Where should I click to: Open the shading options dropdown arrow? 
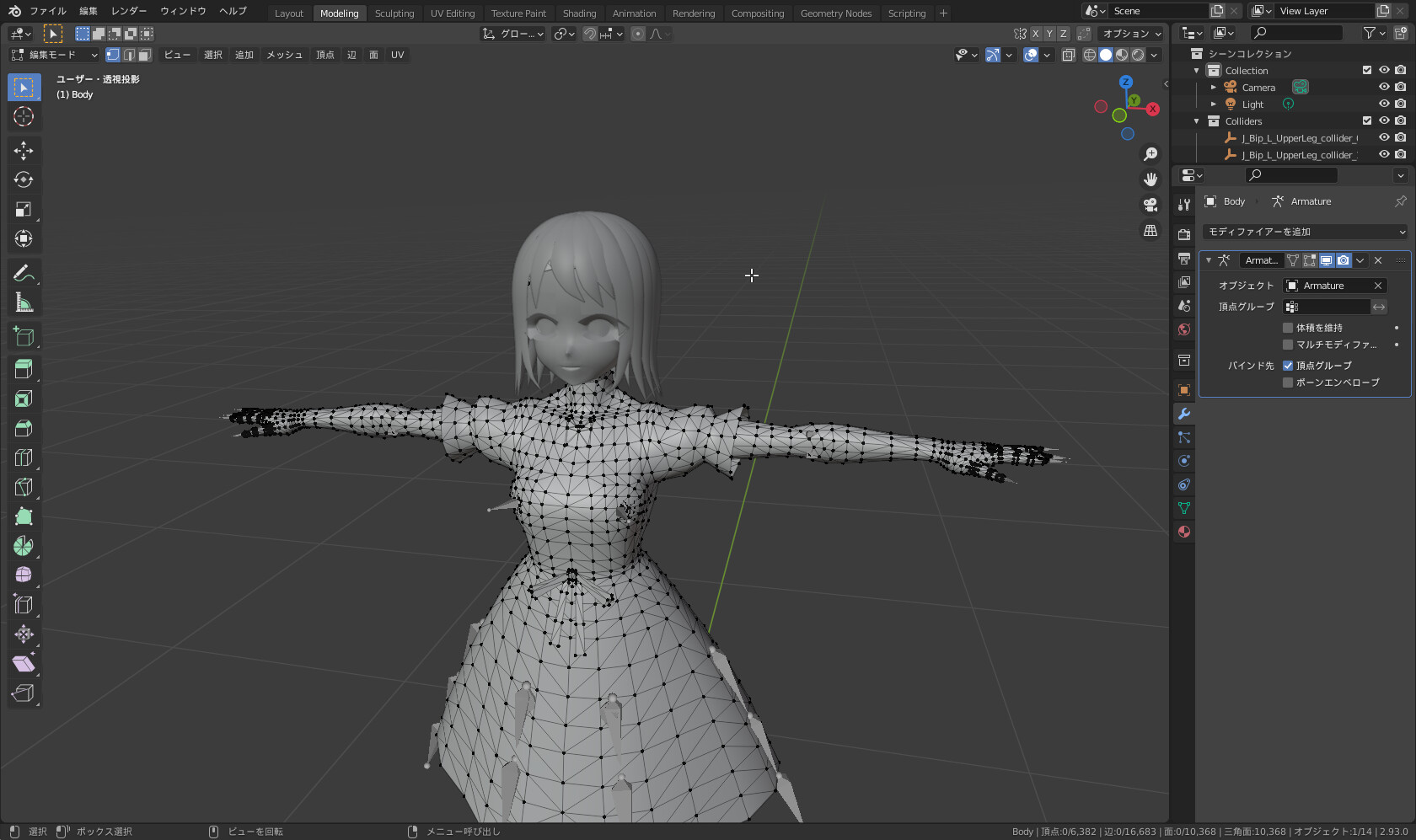[x=1155, y=55]
